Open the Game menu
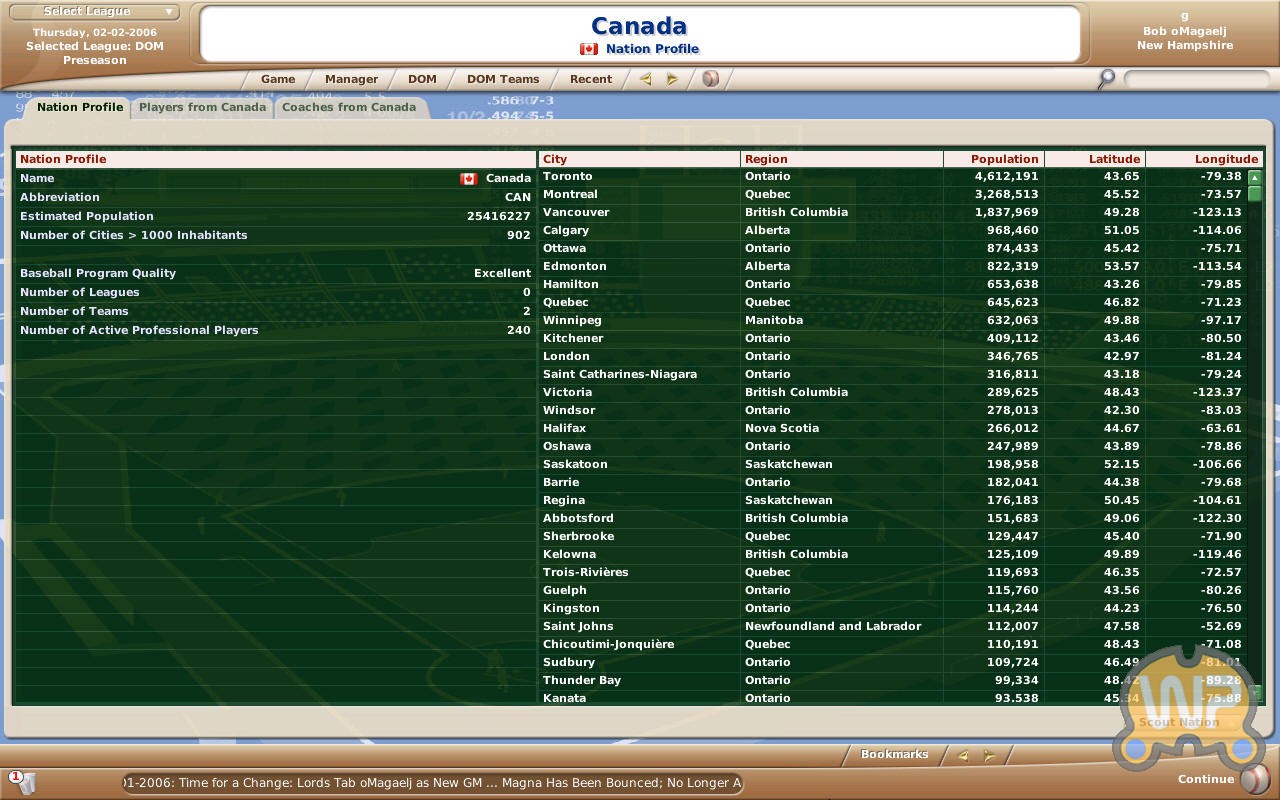 pos(277,79)
